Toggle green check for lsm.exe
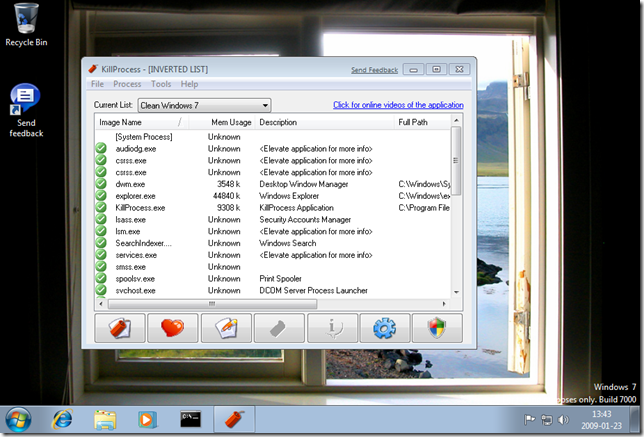The width and height of the screenshot is (644, 437). tap(101, 231)
